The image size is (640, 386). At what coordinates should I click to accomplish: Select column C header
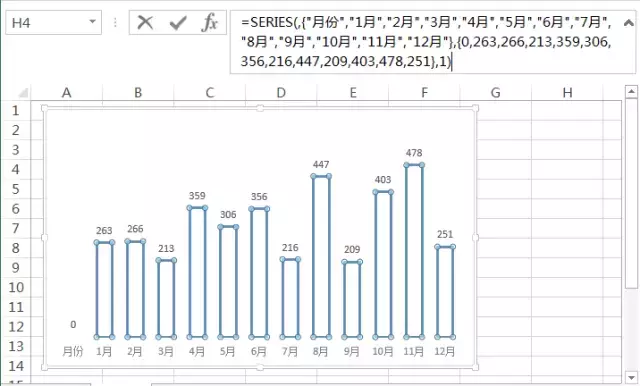click(x=210, y=93)
